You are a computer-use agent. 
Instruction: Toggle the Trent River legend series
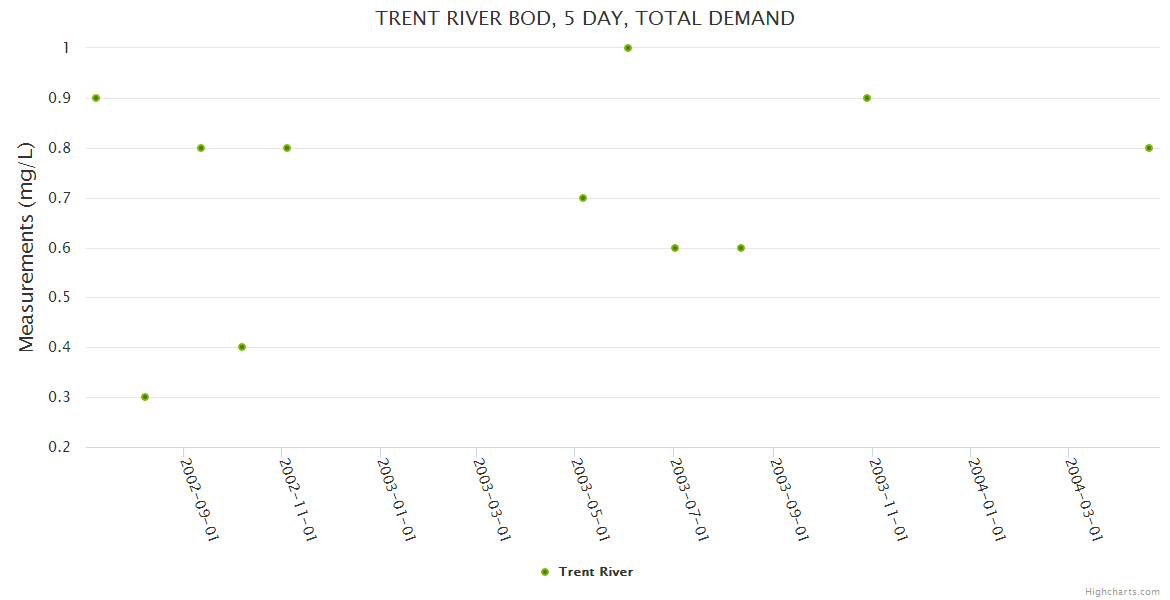[595, 572]
